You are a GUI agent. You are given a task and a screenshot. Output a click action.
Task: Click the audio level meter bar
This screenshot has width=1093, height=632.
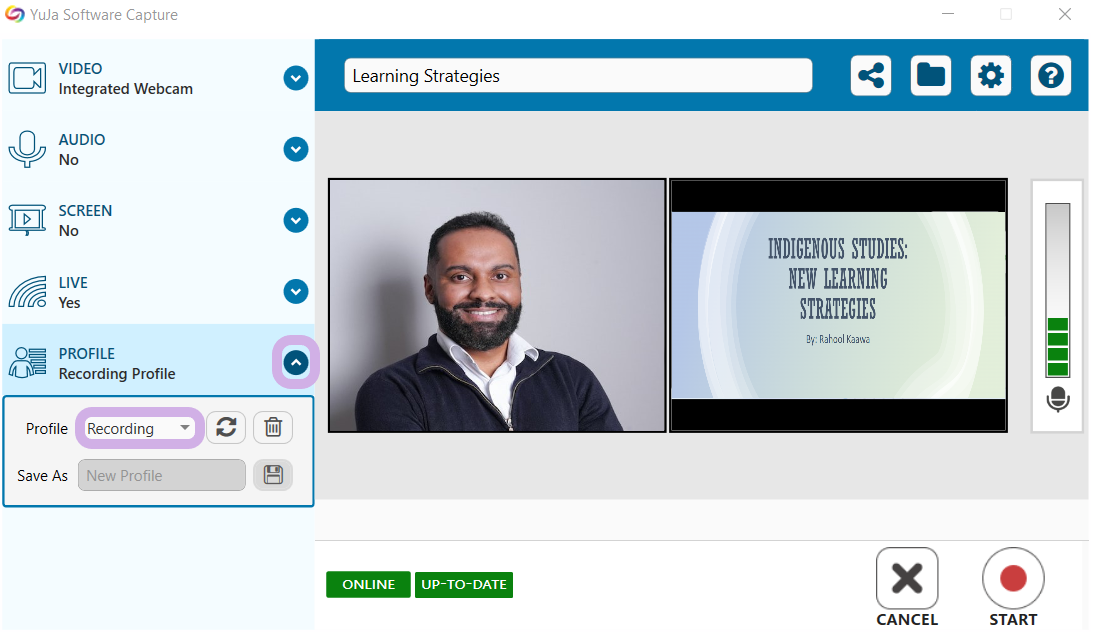coord(1057,290)
